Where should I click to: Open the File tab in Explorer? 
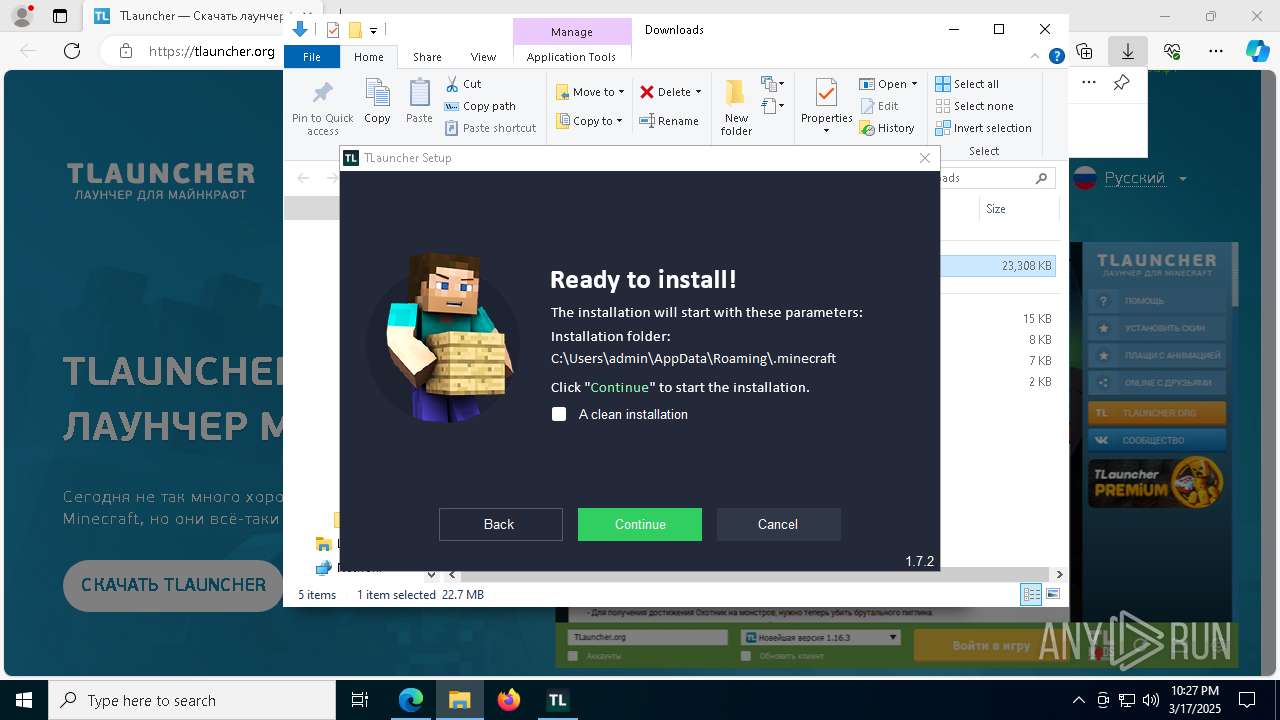312,57
